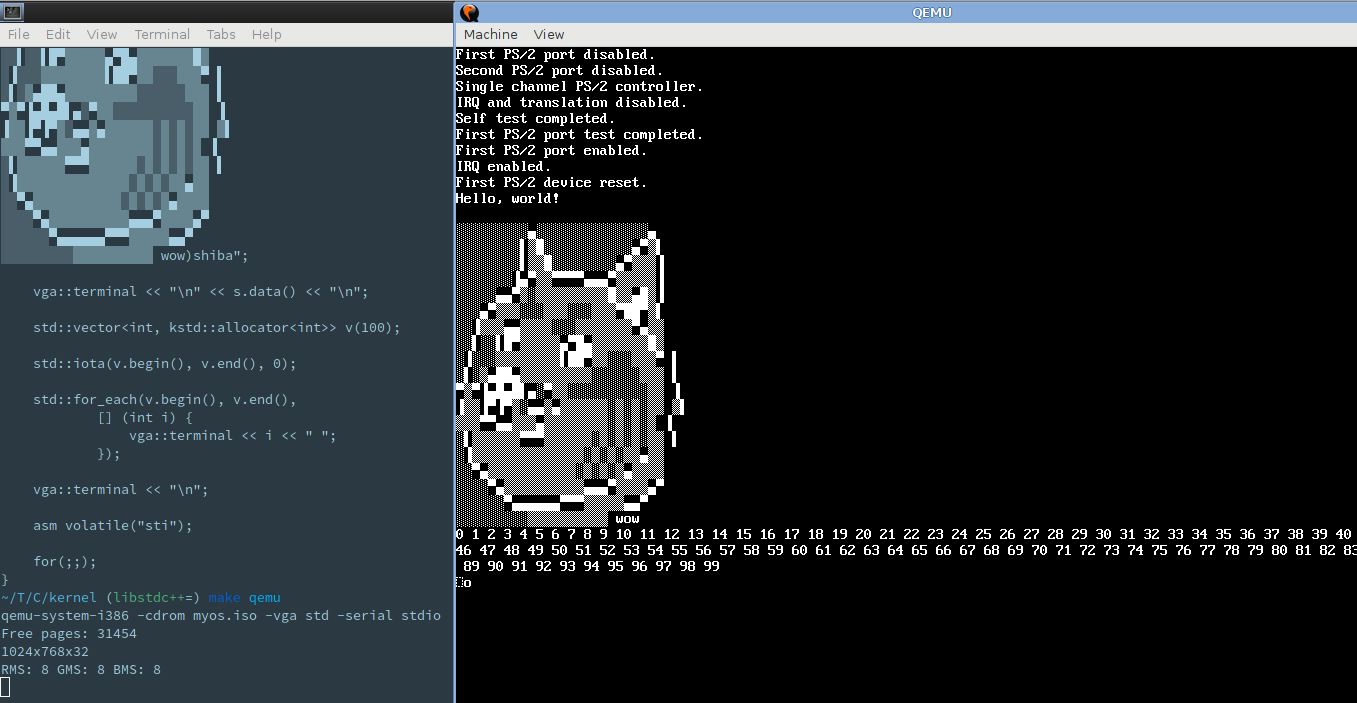Screen dimensions: 1357x703
Task: Click 'Second PS/2 port disabled.' line
Action: (559, 70)
